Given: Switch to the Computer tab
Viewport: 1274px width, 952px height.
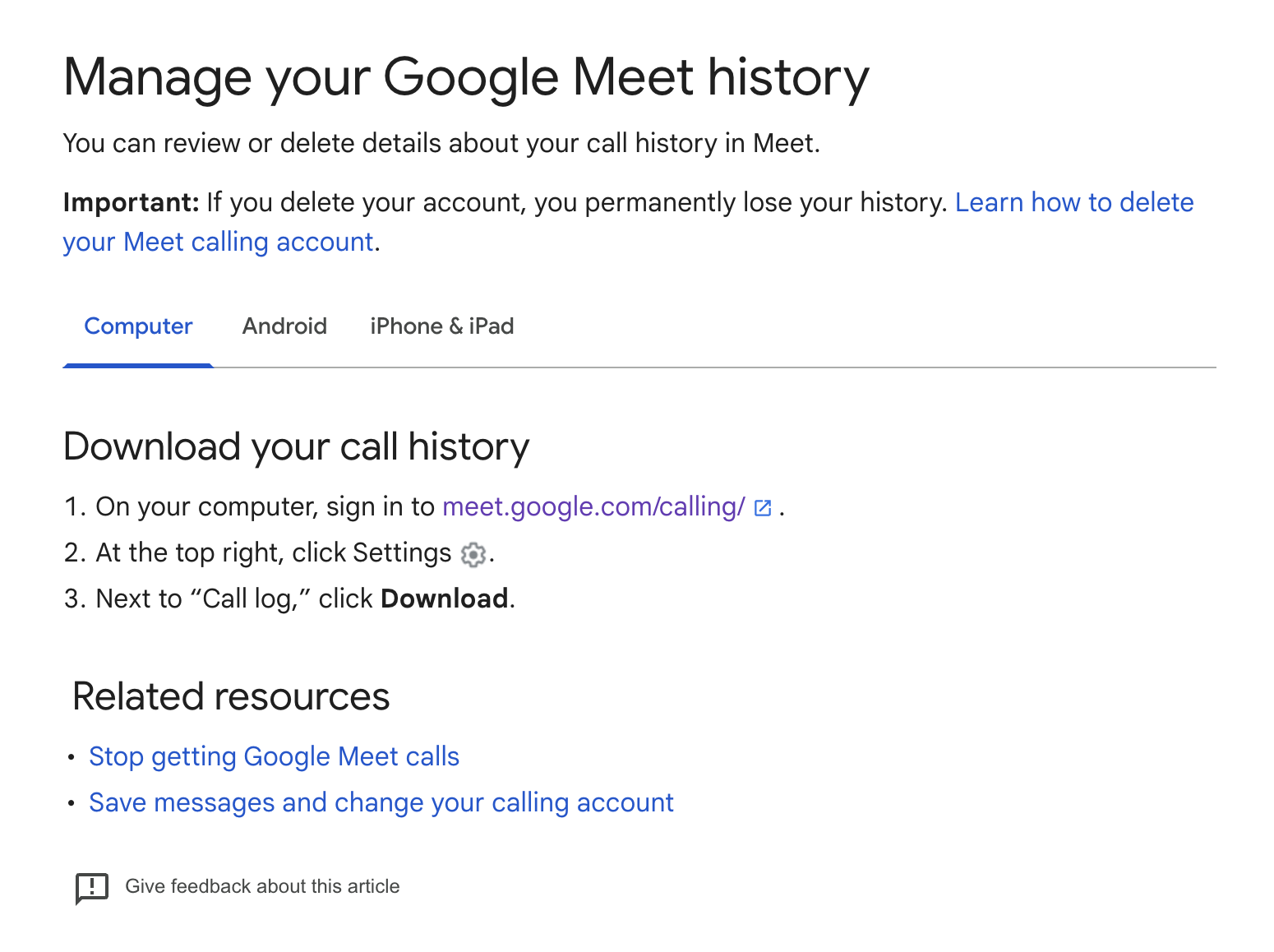Looking at the screenshot, I should point(138,326).
